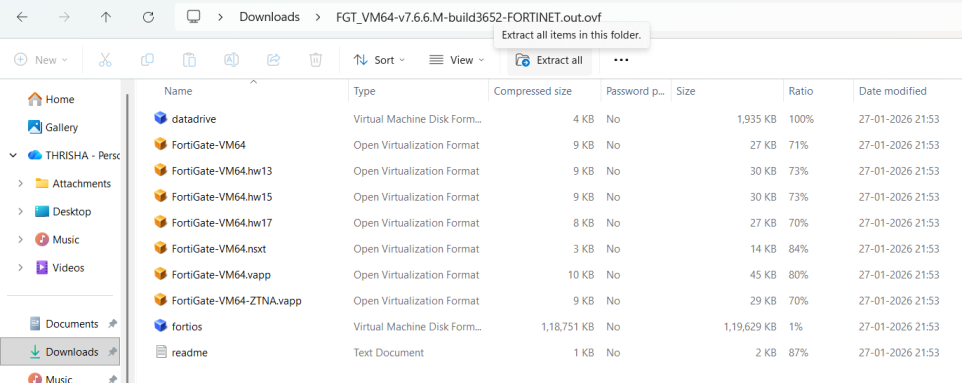Click the Delete trash icon

coord(315,60)
